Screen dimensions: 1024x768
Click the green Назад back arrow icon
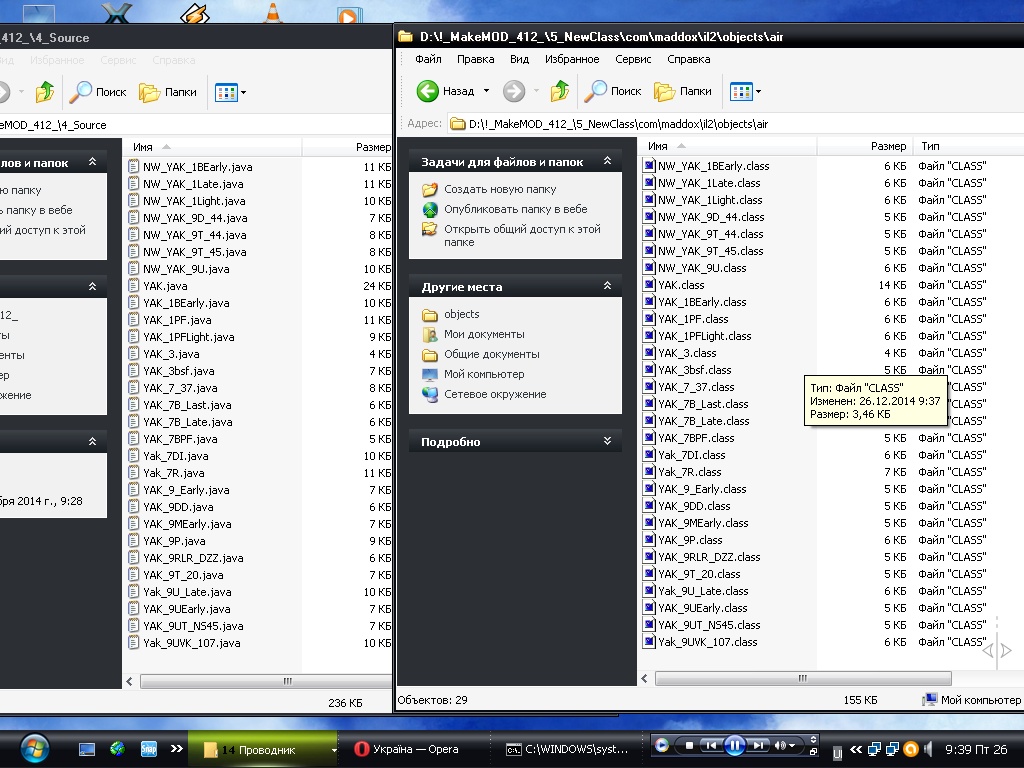pyautogui.click(x=428, y=91)
